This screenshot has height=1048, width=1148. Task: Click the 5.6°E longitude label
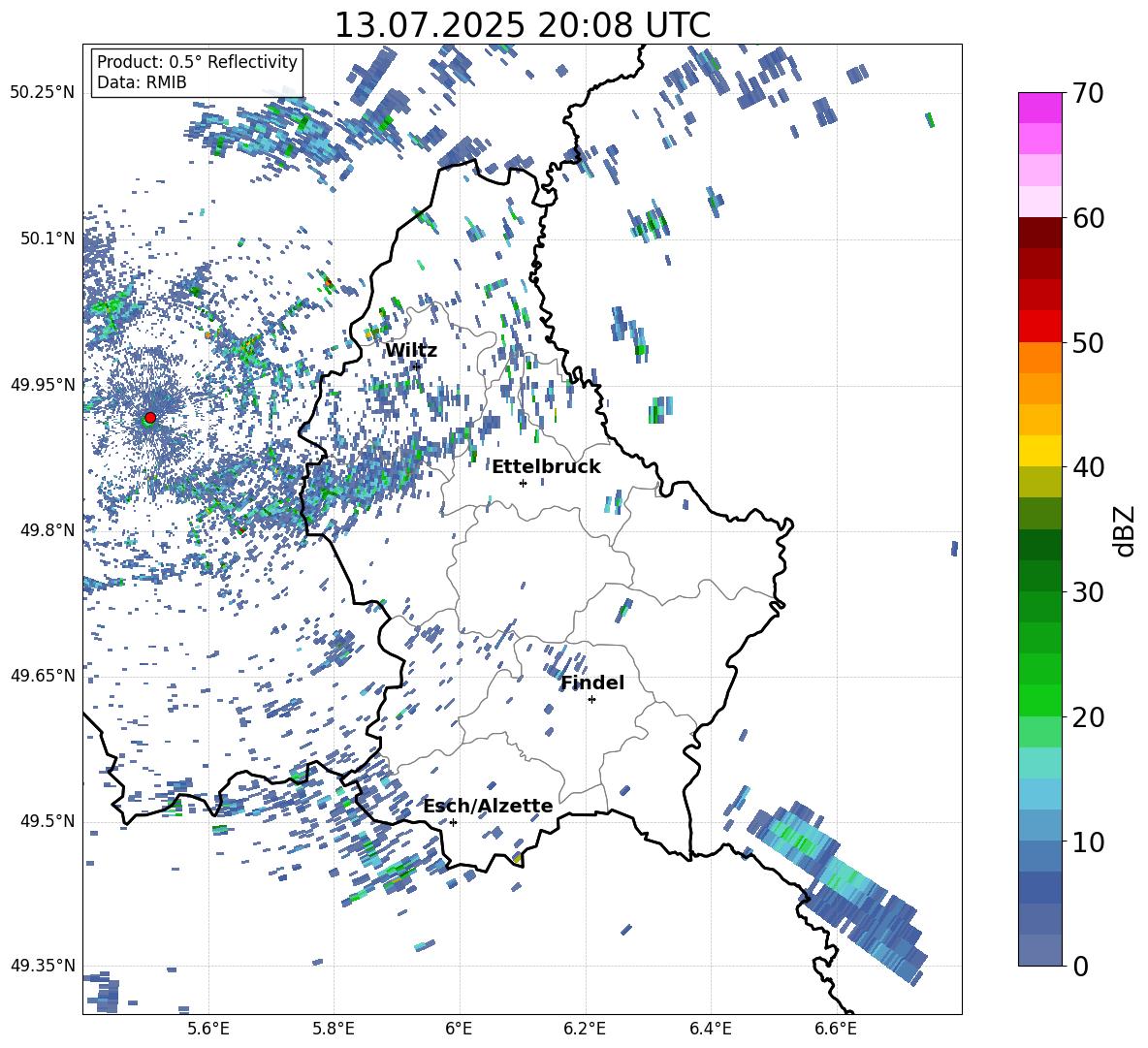(x=208, y=1029)
